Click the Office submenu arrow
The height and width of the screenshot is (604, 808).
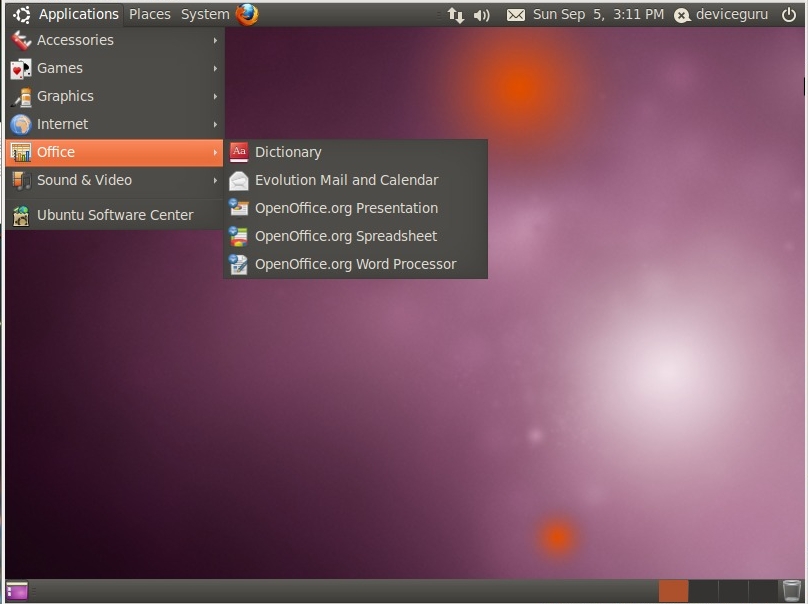215,152
